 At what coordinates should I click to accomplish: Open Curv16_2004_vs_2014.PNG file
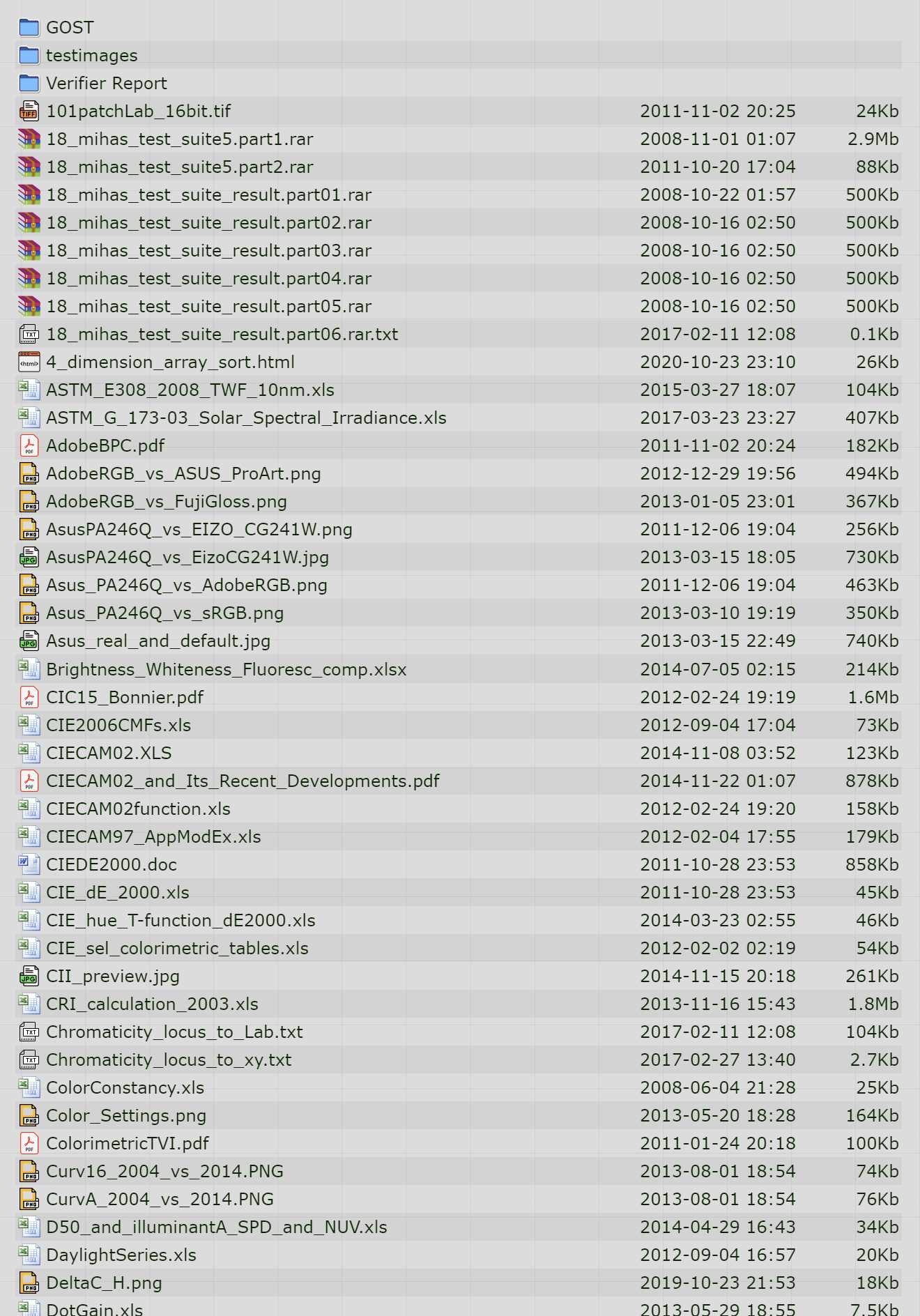164,1171
